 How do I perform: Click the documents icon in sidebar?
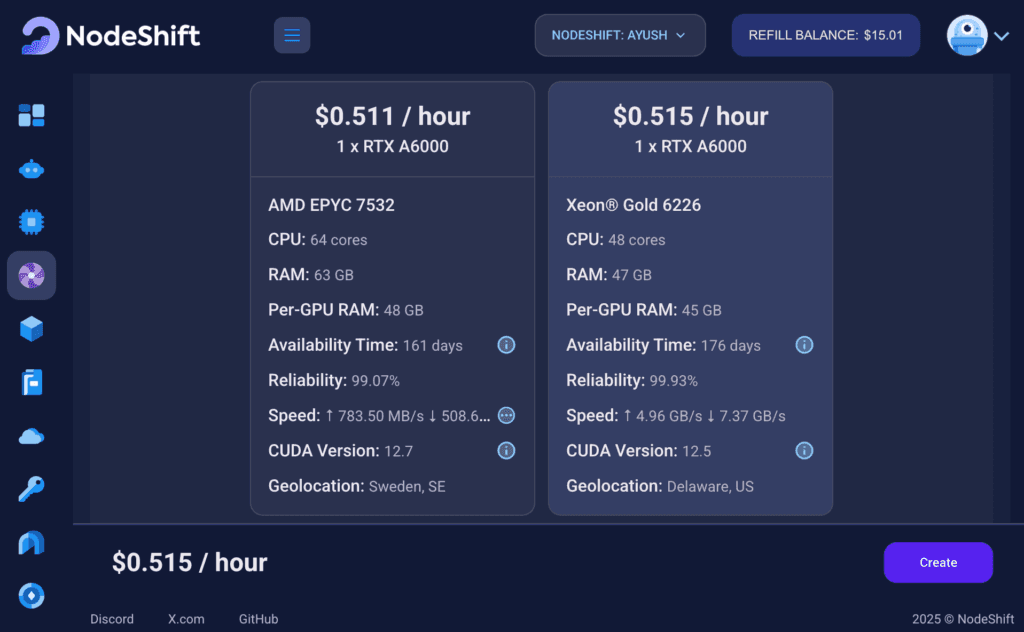(x=31, y=382)
